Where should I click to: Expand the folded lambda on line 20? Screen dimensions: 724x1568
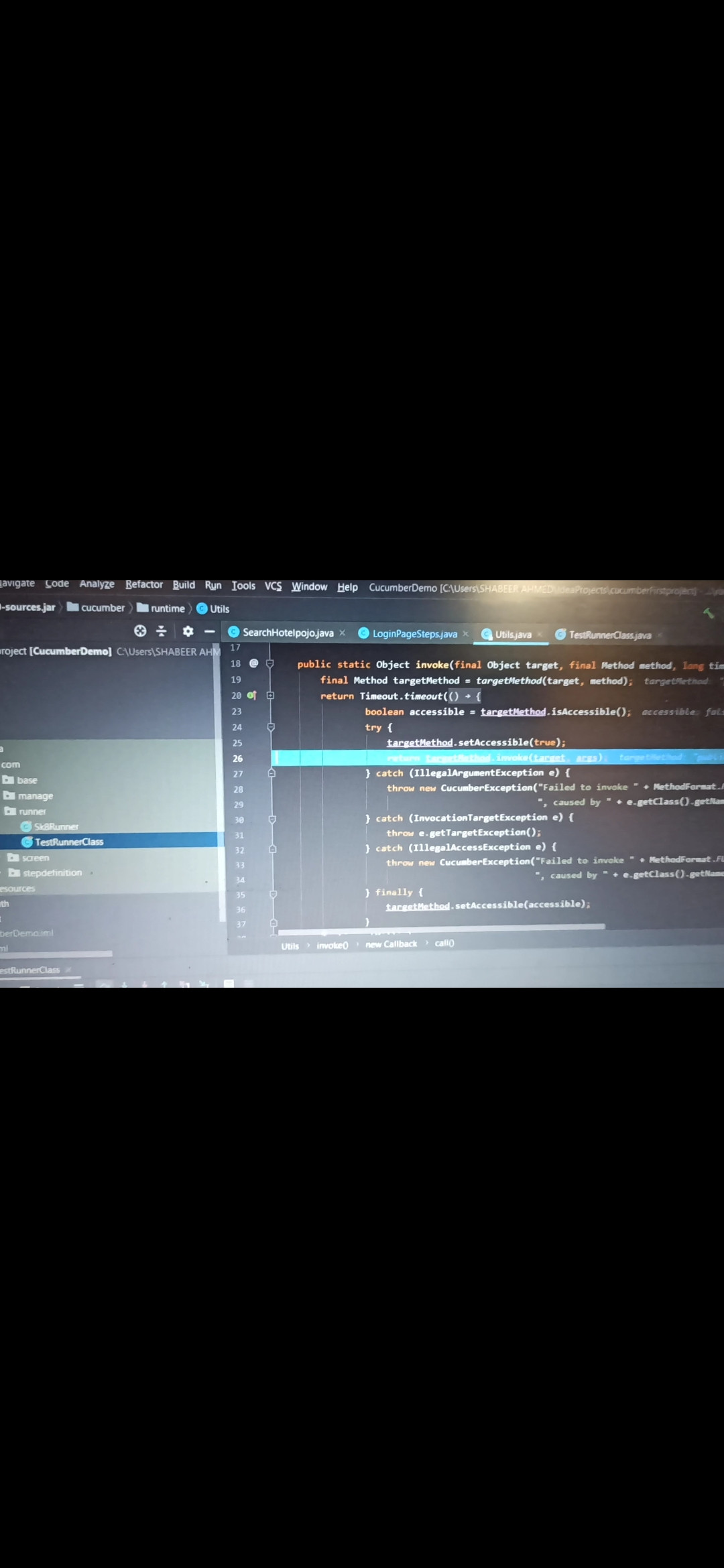(x=271, y=696)
